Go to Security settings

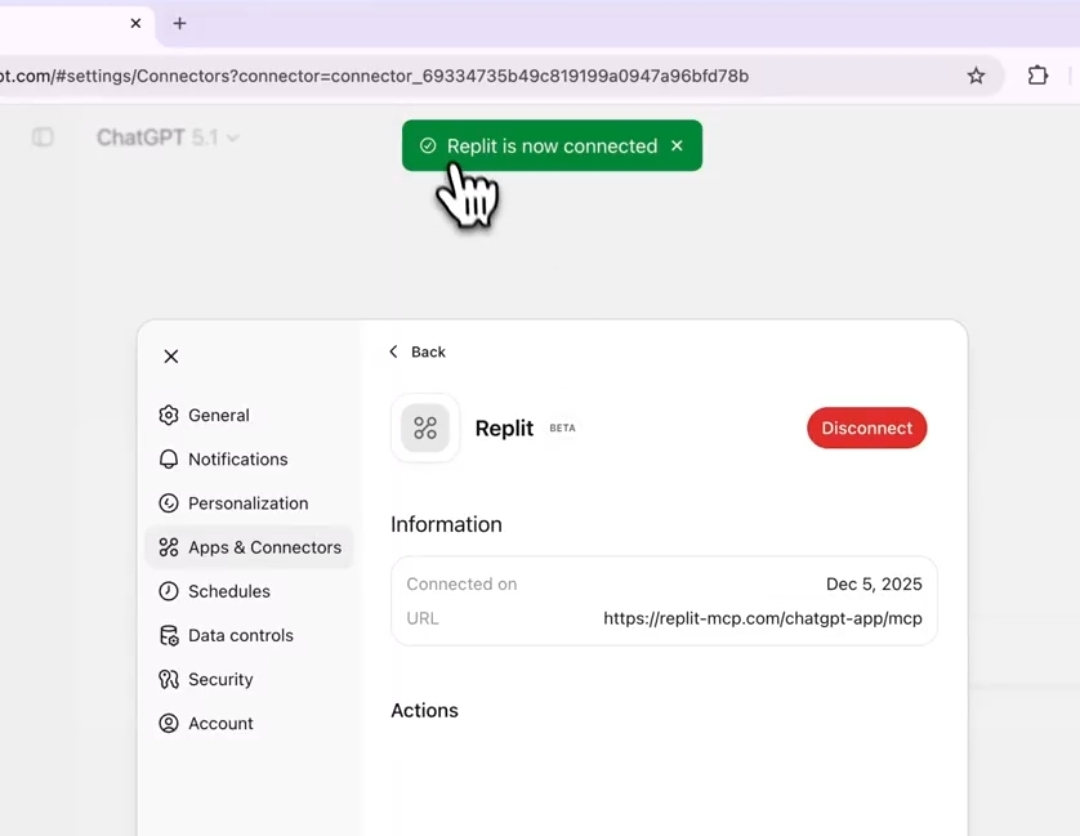[220, 679]
